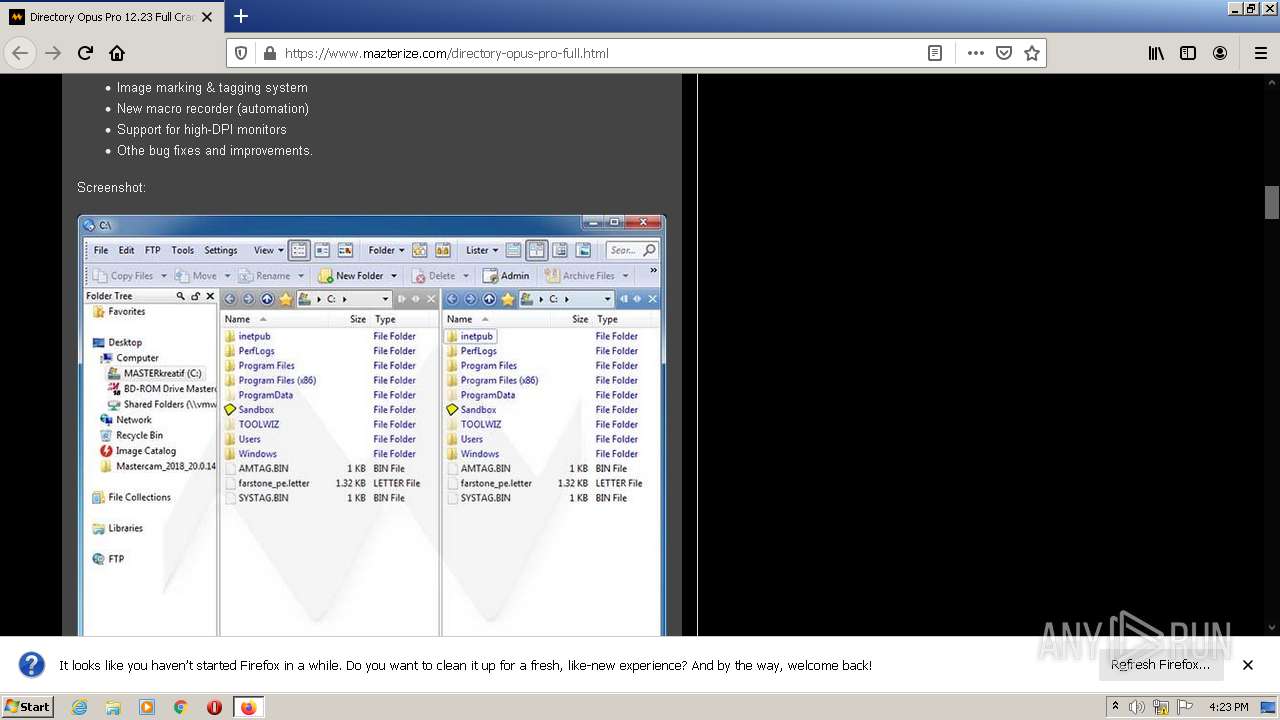The width and height of the screenshot is (1280, 720).
Task: Open the volume tray icon
Action: [x=1138, y=707]
